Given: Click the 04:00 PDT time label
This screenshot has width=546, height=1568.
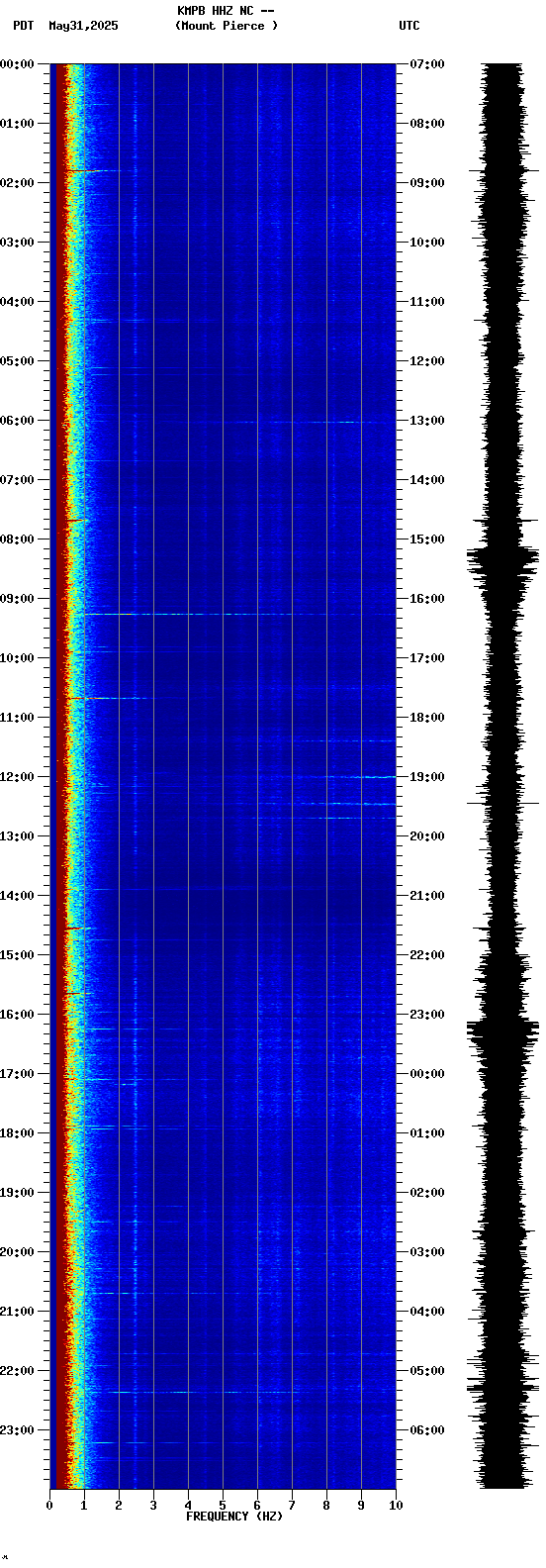Looking at the screenshot, I should 17,302.
